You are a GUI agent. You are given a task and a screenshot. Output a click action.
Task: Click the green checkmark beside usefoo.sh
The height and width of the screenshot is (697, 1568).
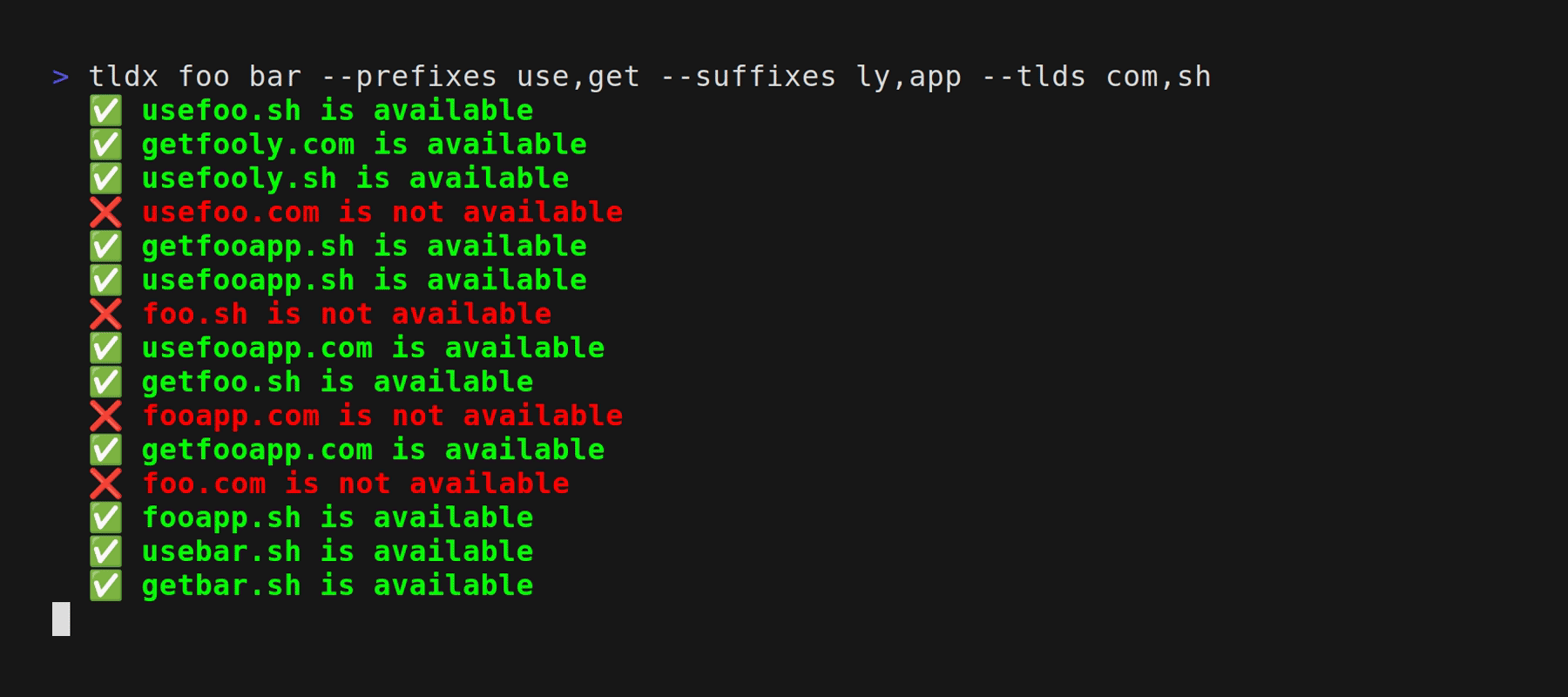[x=105, y=111]
